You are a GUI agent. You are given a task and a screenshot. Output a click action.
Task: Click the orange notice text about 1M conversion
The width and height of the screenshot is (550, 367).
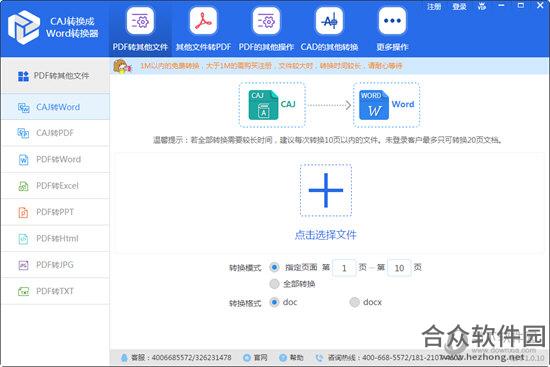(271, 66)
